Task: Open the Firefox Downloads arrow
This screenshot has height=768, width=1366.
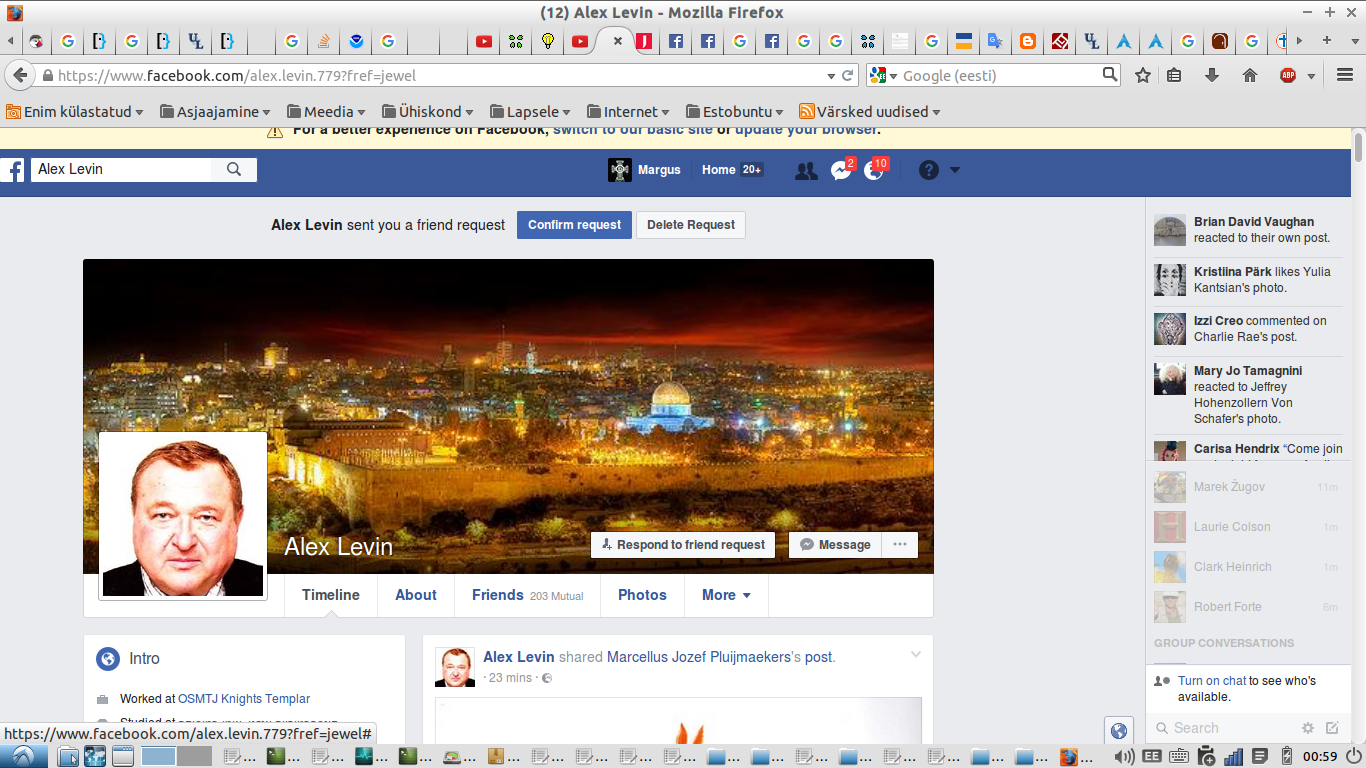Action: (1212, 75)
